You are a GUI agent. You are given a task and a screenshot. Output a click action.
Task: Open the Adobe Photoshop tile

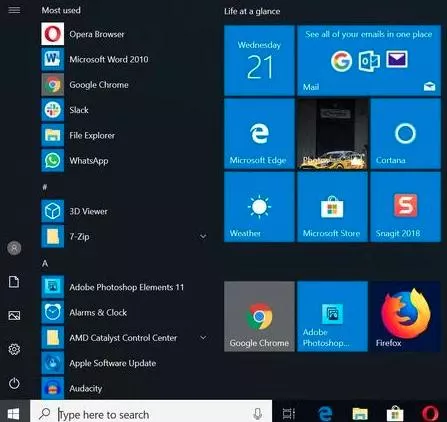click(333, 316)
